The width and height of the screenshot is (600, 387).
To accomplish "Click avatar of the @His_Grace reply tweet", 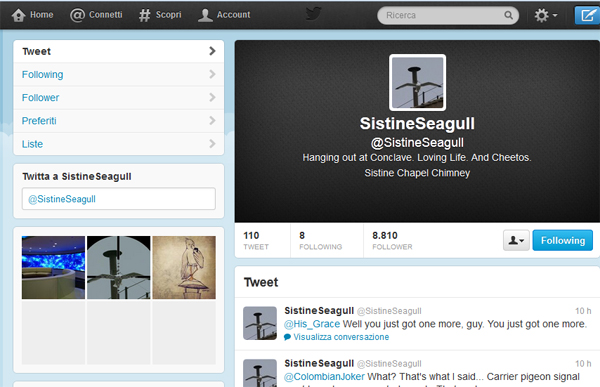I will click(260, 323).
